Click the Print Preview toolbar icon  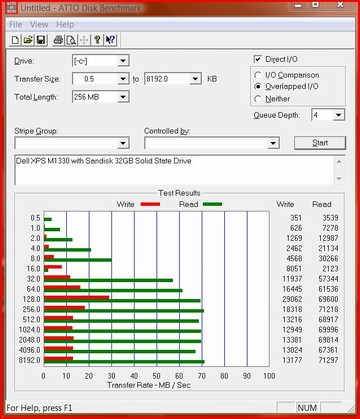[71, 40]
